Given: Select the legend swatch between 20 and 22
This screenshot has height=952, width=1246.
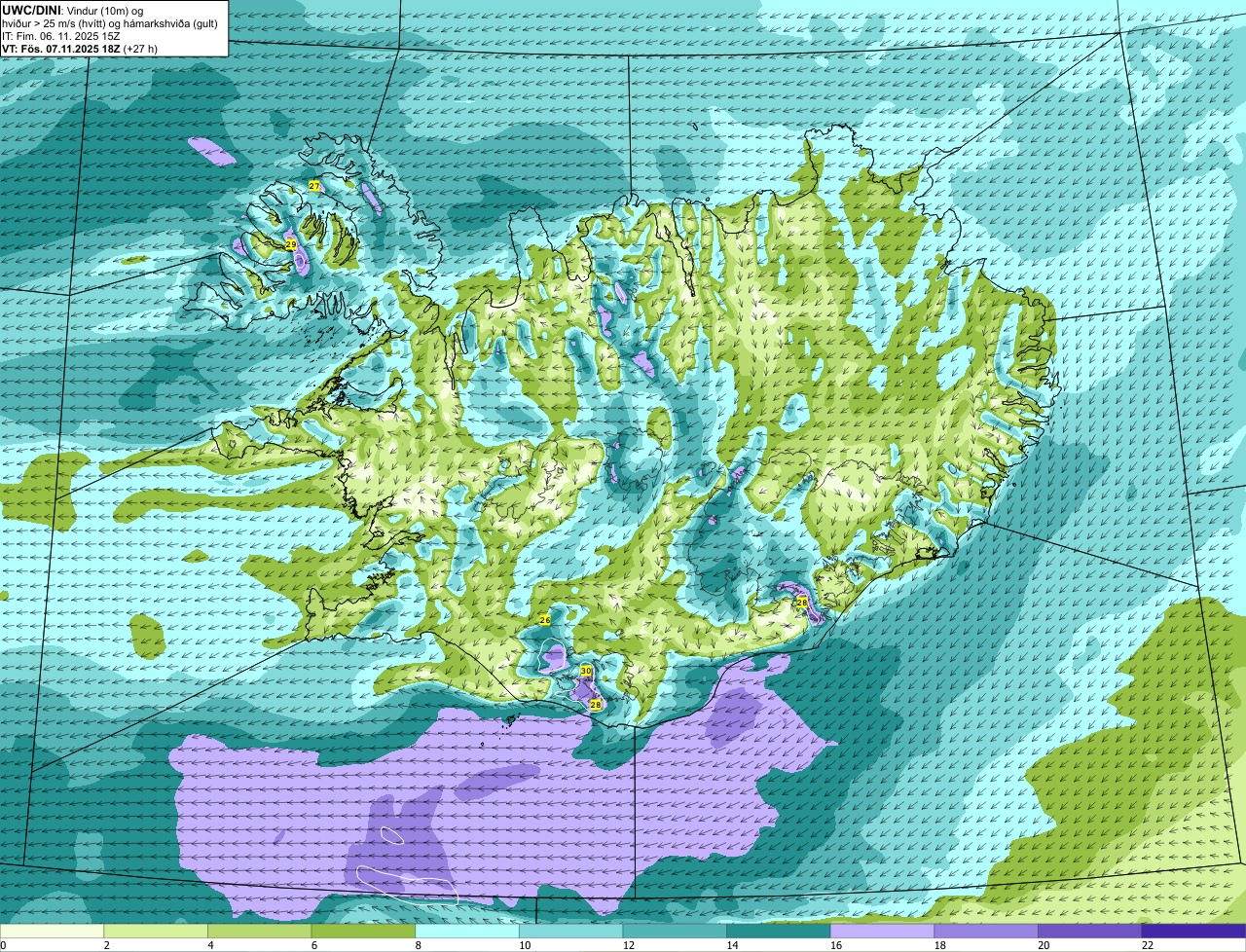Looking at the screenshot, I should point(1090,931).
